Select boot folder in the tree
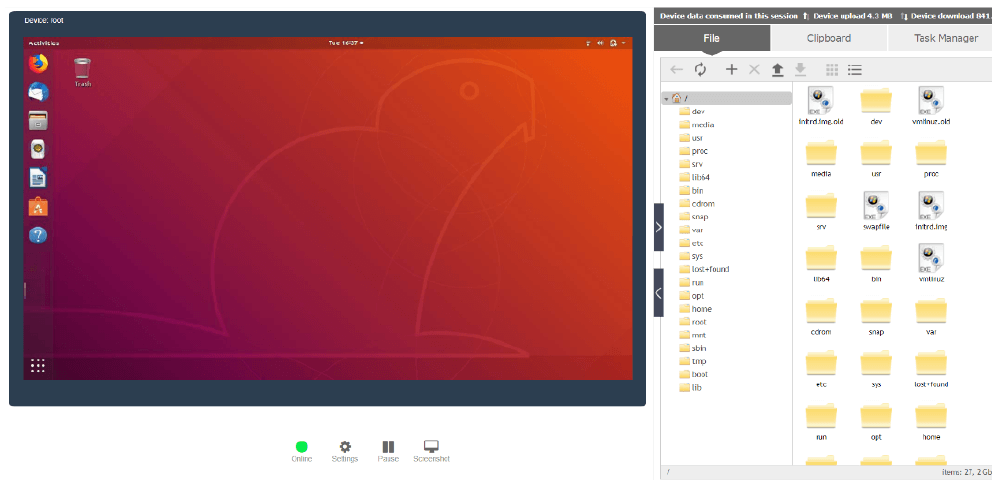 pyautogui.click(x=693, y=374)
